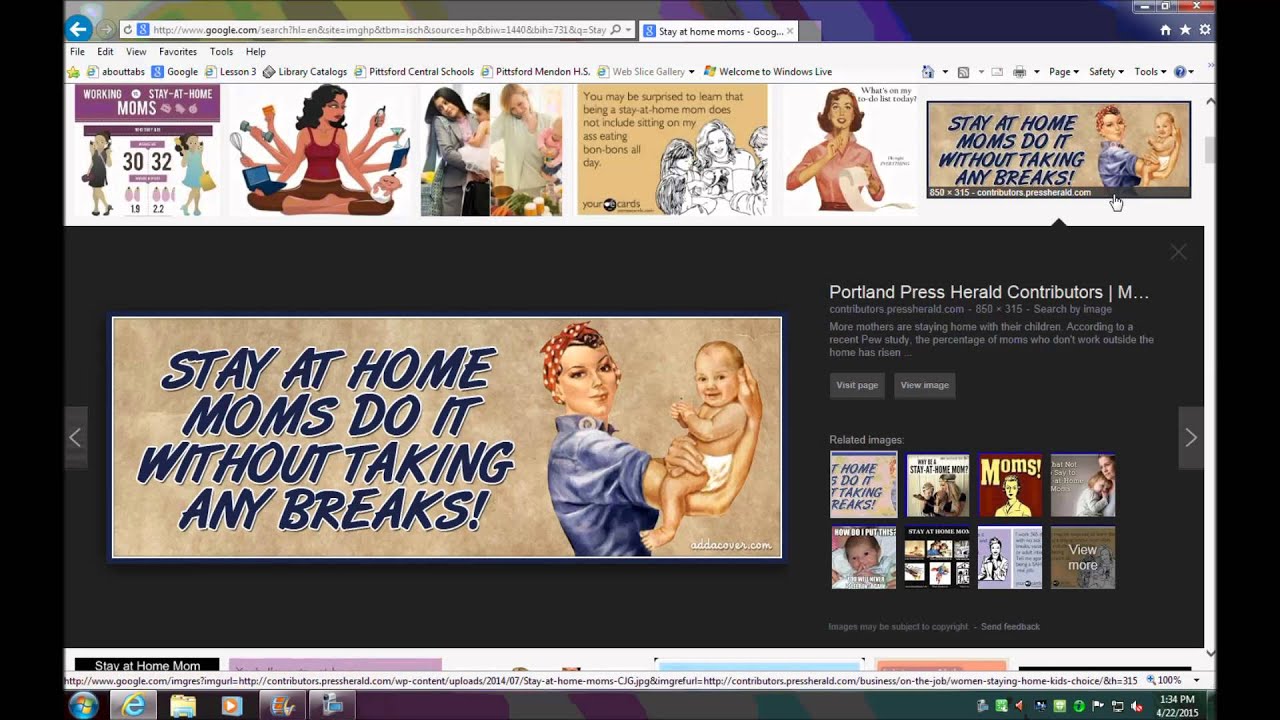The height and width of the screenshot is (720, 1280).
Task: Open the Safety dropdown menu
Action: pos(1106,72)
